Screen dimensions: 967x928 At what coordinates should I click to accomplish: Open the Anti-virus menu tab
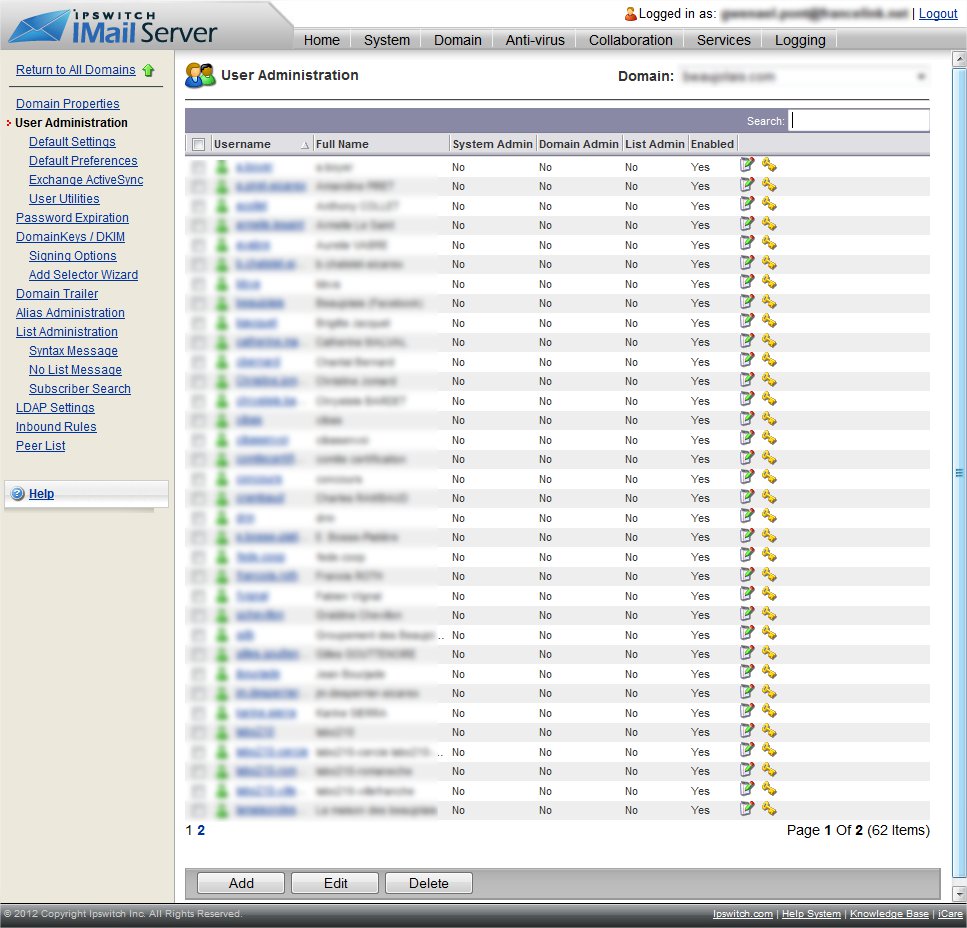(x=535, y=40)
